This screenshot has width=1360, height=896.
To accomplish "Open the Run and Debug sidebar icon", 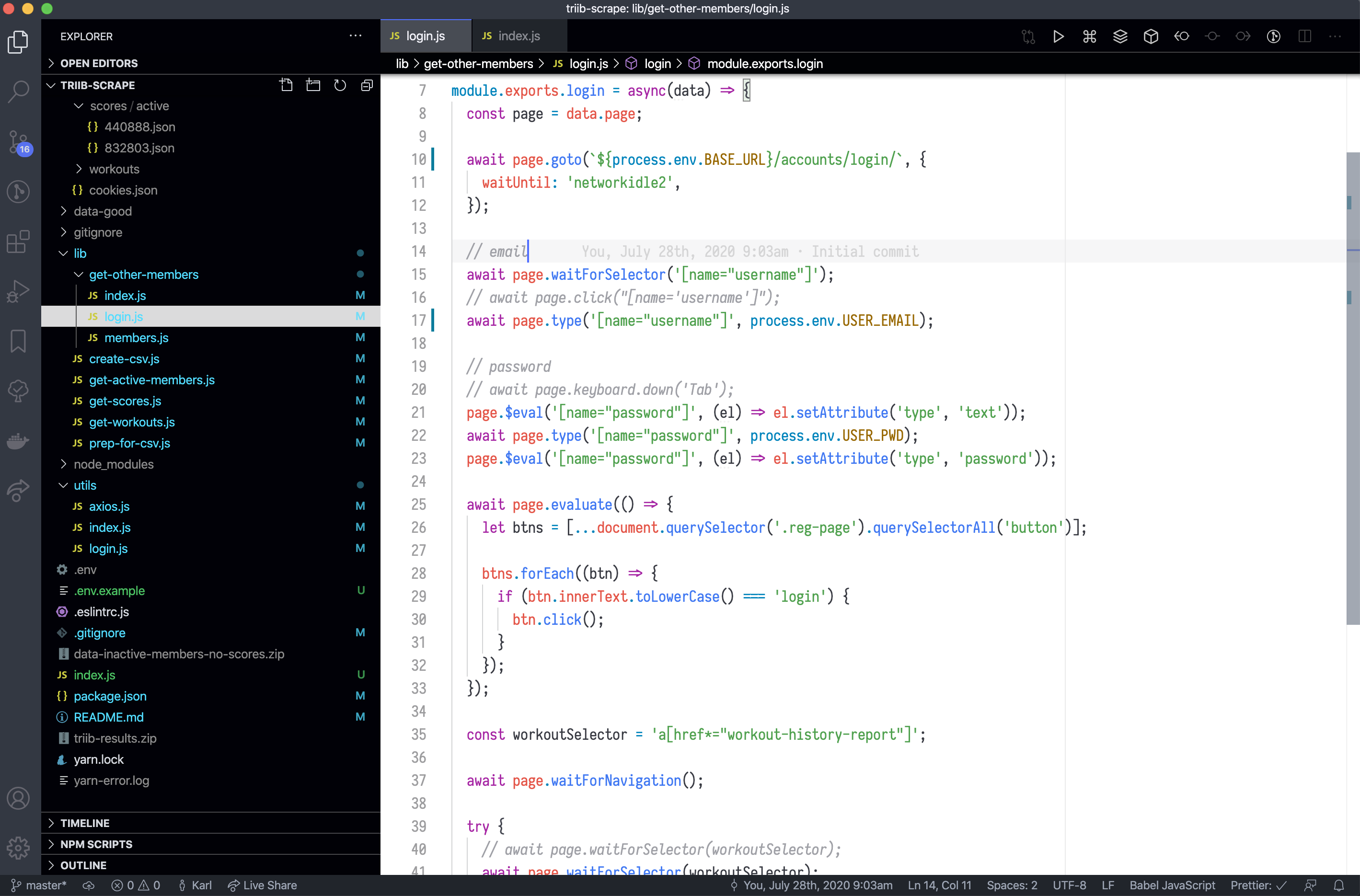I will (18, 291).
